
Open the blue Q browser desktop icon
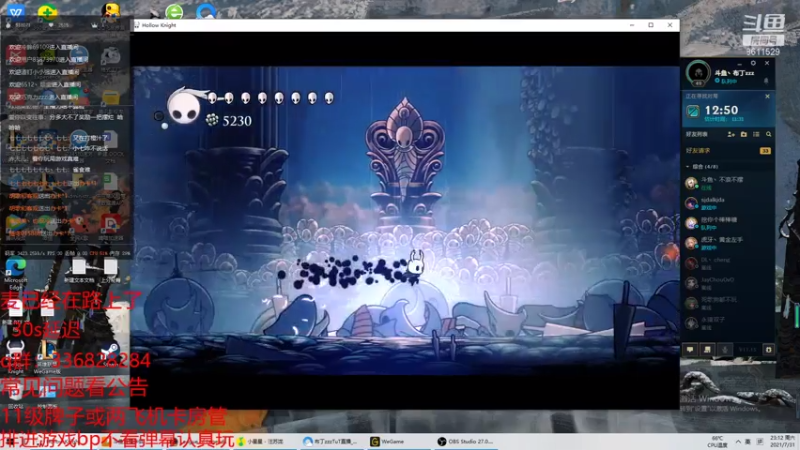click(x=206, y=11)
